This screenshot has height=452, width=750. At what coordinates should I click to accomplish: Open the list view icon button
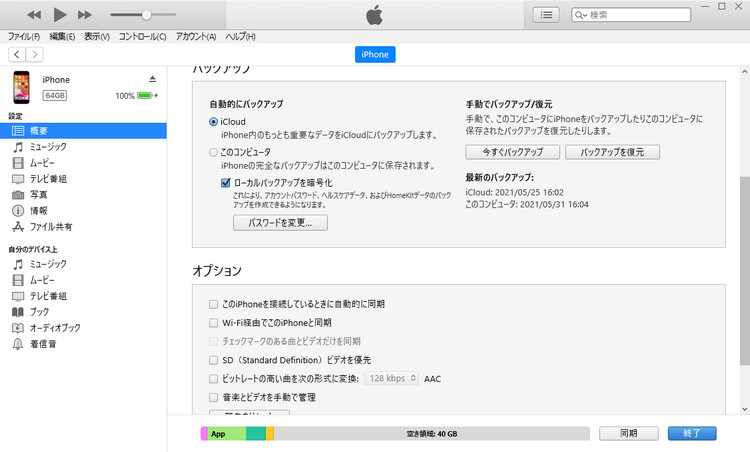[x=546, y=15]
